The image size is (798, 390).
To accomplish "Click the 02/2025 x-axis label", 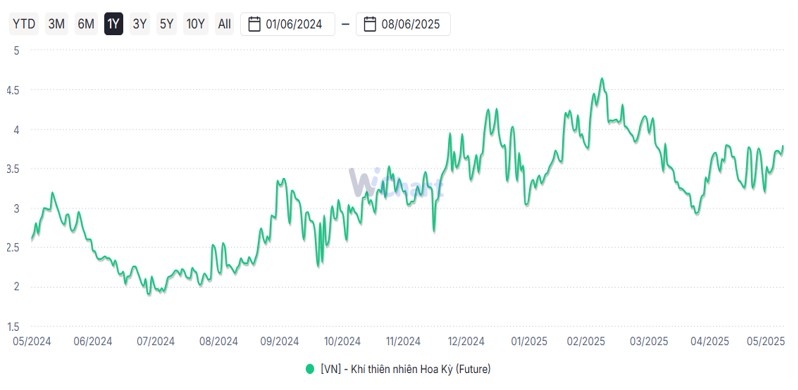I will pyautogui.click(x=586, y=341).
